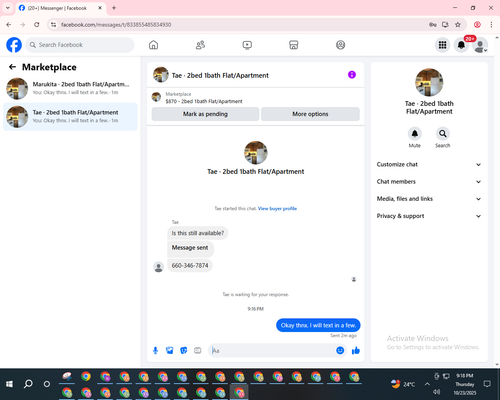Click the 660-346-7874 message bubble

click(x=190, y=266)
